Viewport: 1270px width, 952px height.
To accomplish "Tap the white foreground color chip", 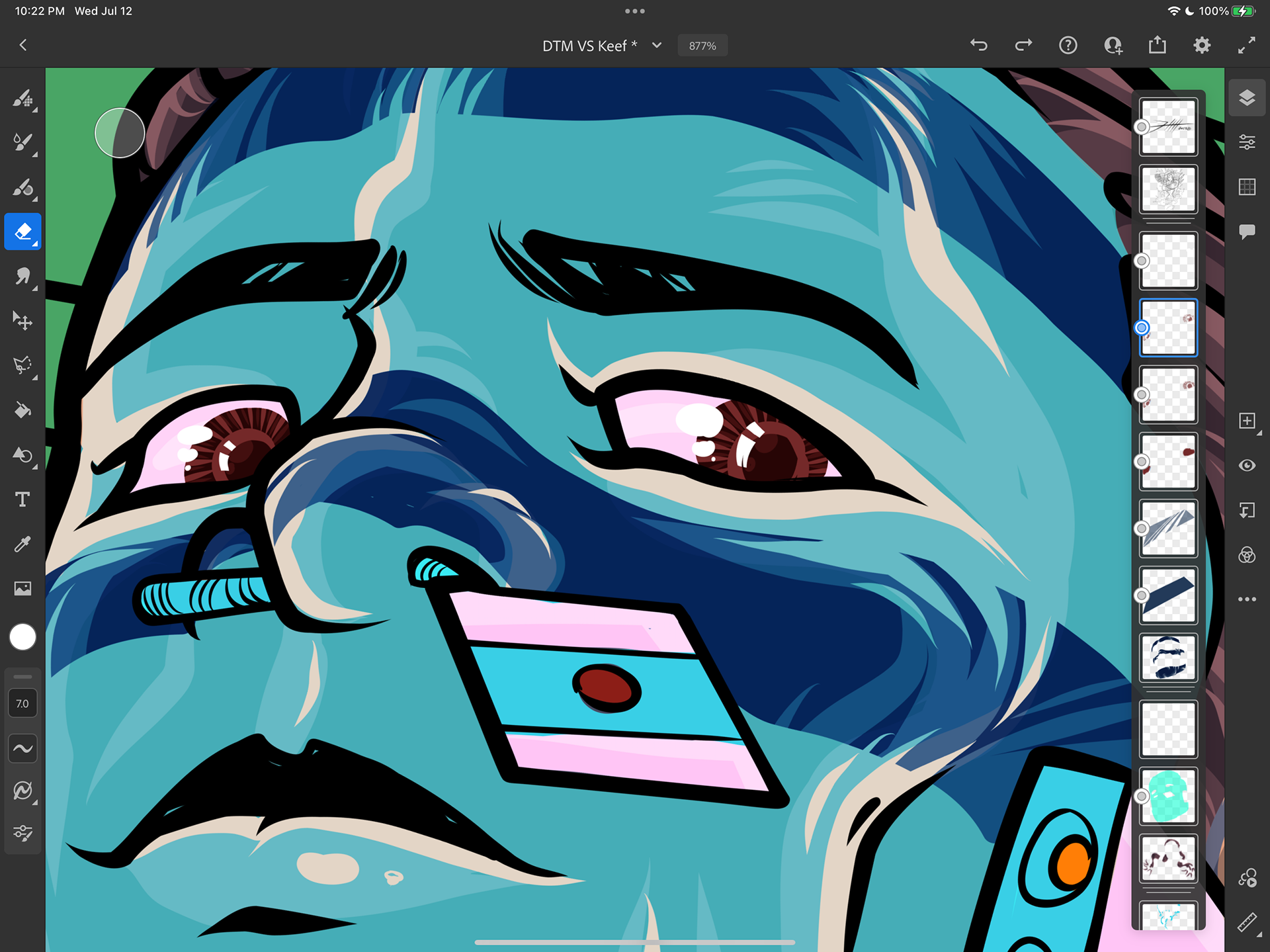I will 23,636.
